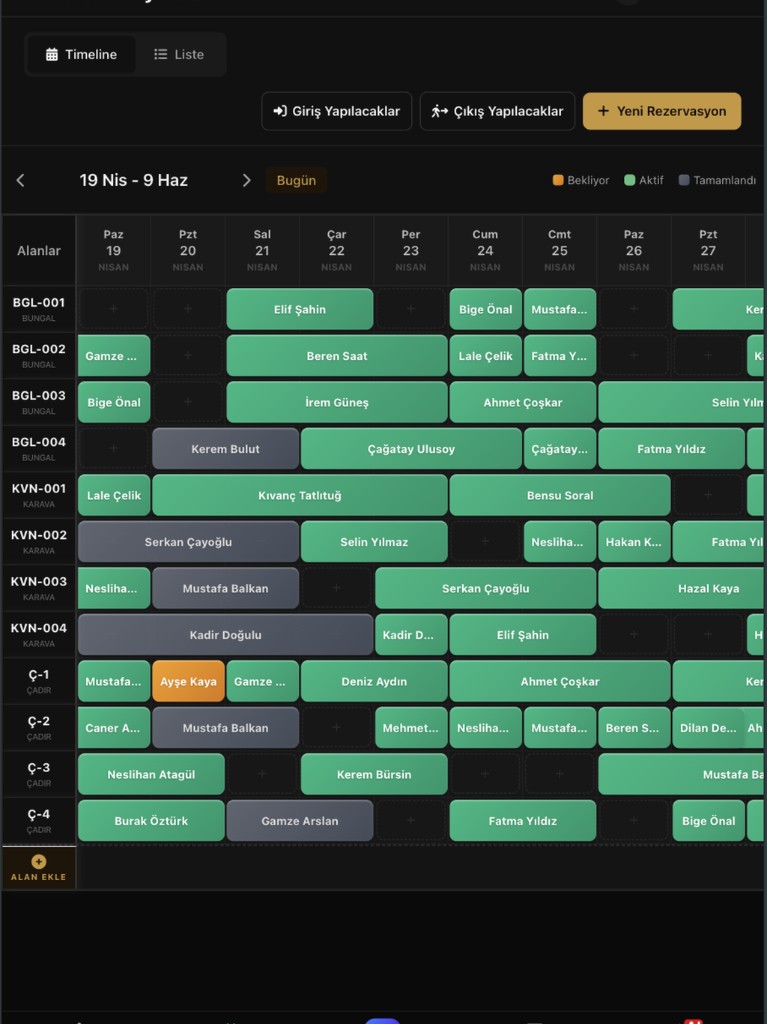Open Ayşe Kaya pending reservation in Ç-1
This screenshot has height=1024, width=767.
tap(188, 681)
